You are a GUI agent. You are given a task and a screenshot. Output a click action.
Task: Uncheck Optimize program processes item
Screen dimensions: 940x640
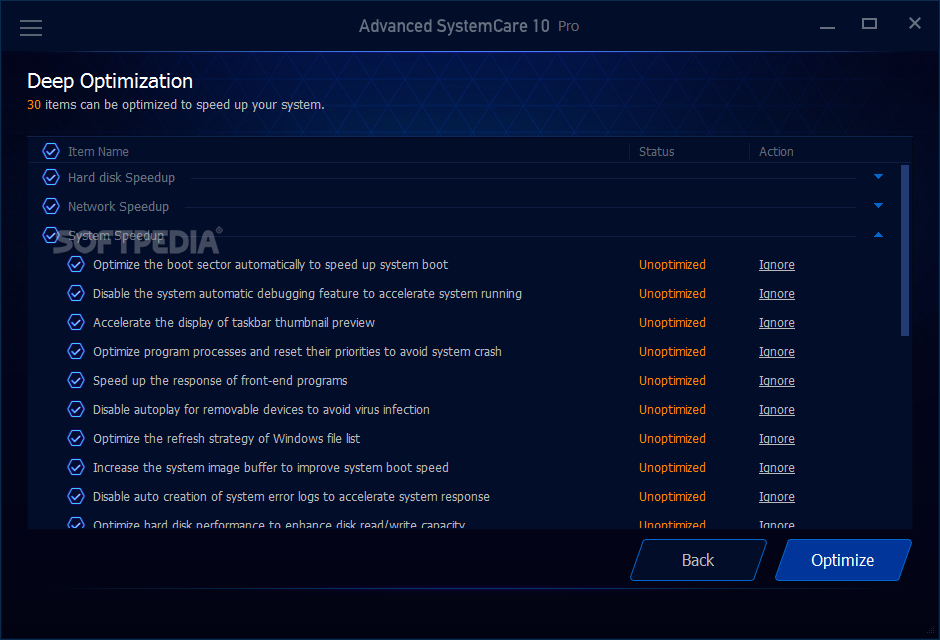(x=76, y=351)
